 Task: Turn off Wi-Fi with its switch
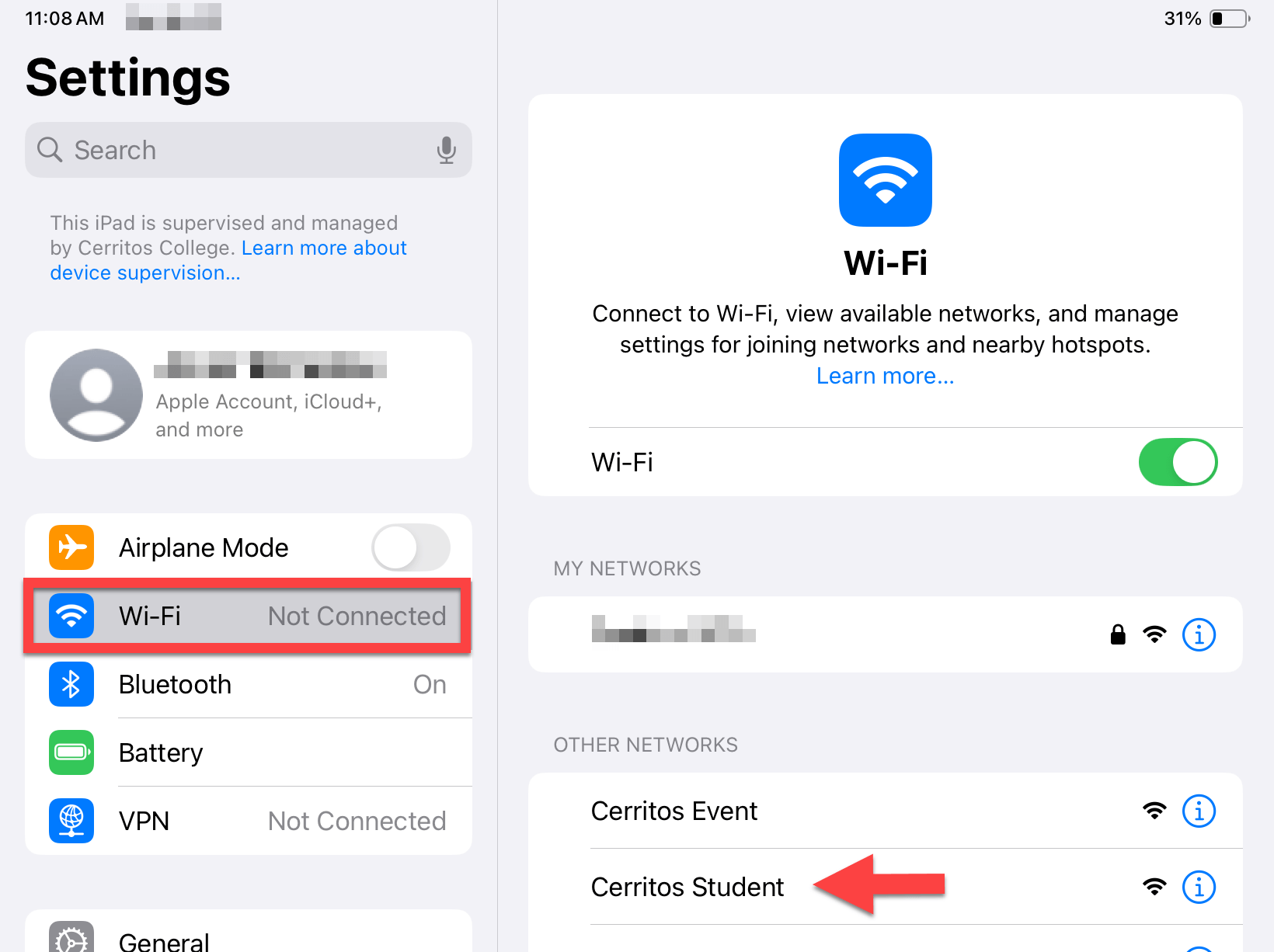pyautogui.click(x=1178, y=462)
